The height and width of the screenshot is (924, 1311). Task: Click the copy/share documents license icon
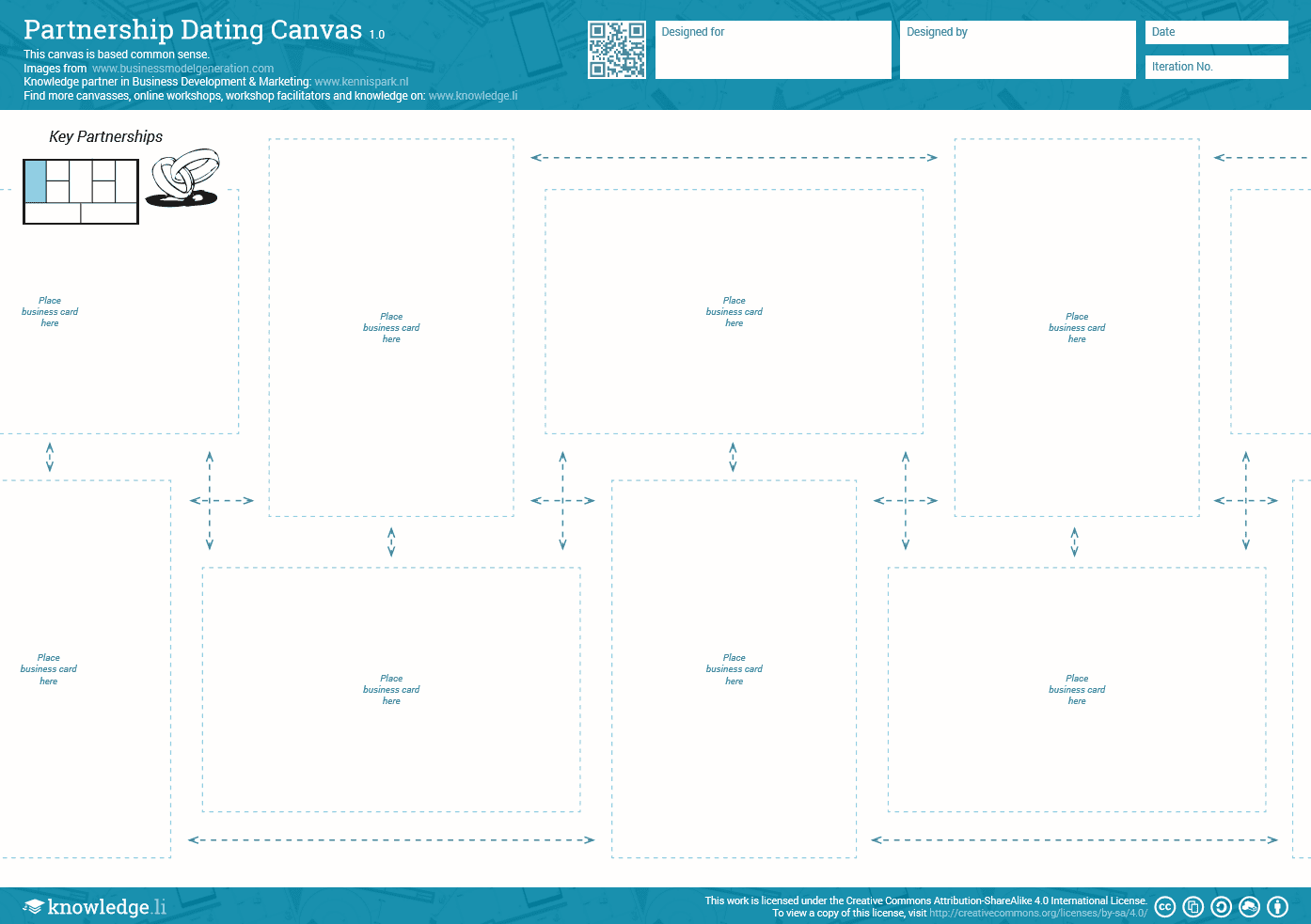click(x=1193, y=906)
